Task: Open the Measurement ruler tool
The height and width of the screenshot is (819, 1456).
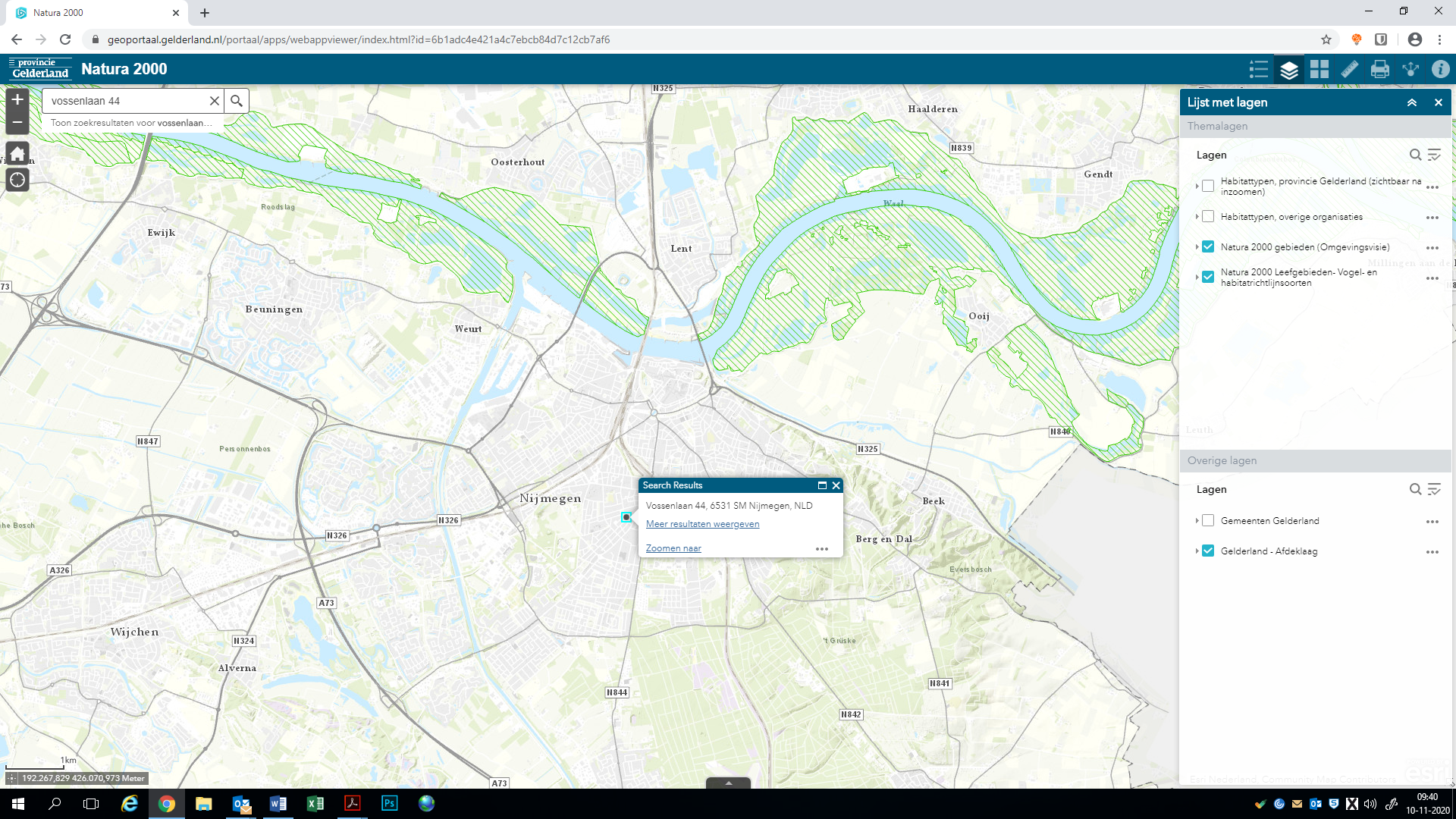Action: coord(1350,70)
